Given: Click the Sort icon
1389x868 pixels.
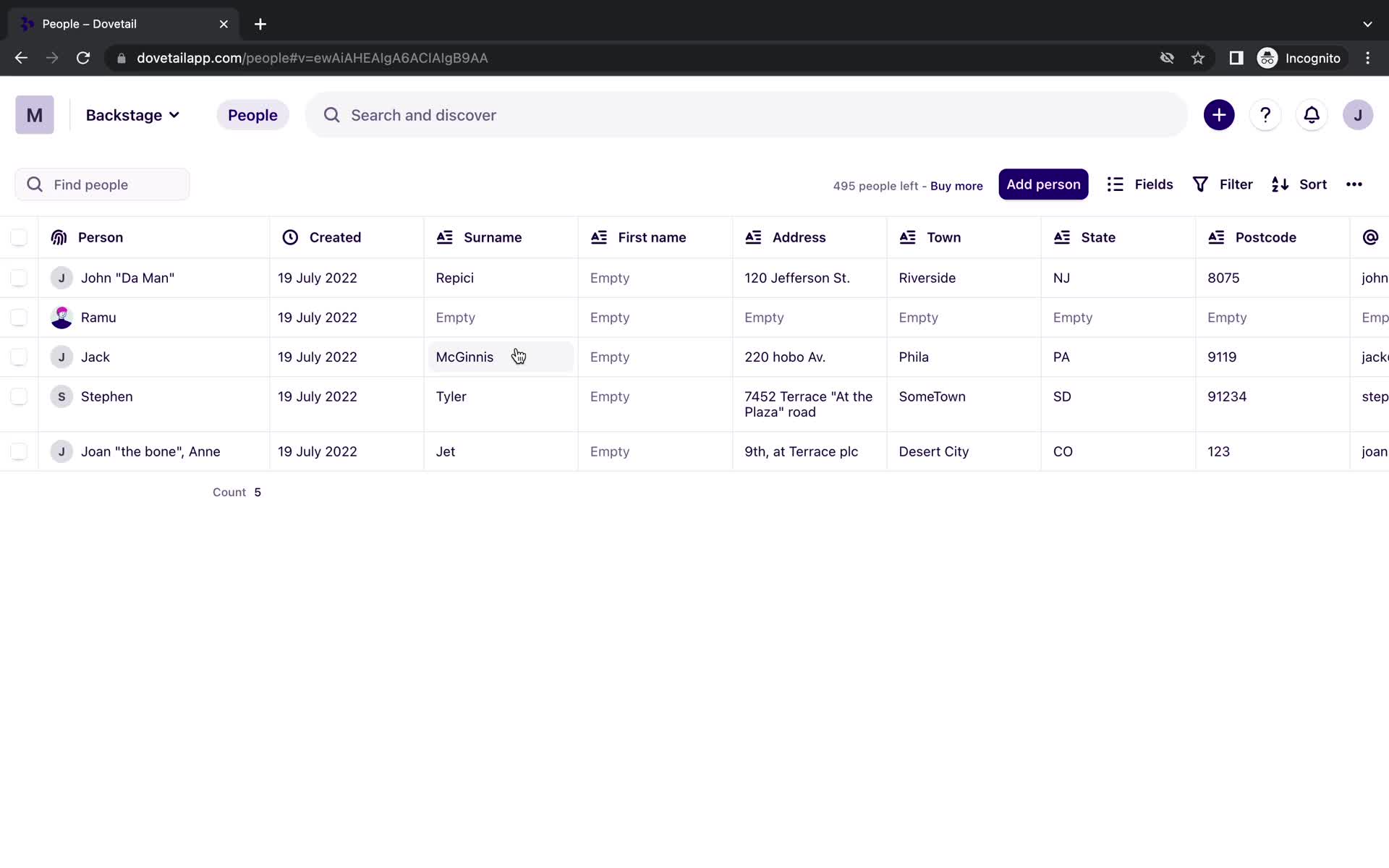Looking at the screenshot, I should point(1280,184).
